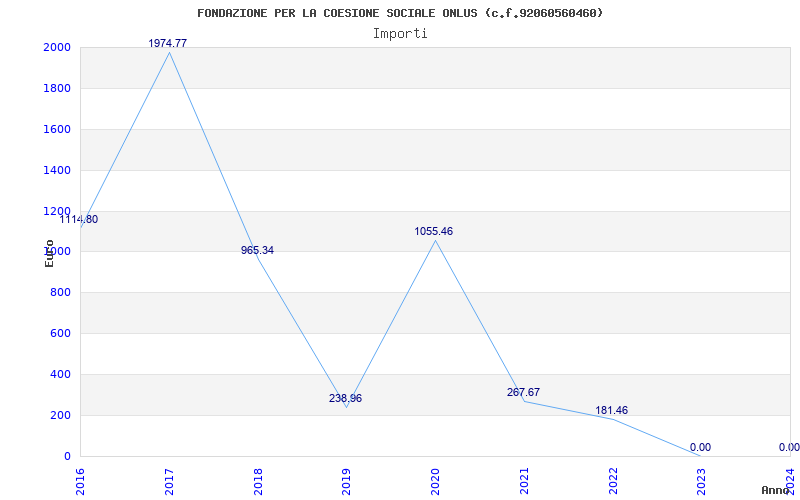Click the 1600 y-axis tick label

pyautogui.click(x=57, y=129)
